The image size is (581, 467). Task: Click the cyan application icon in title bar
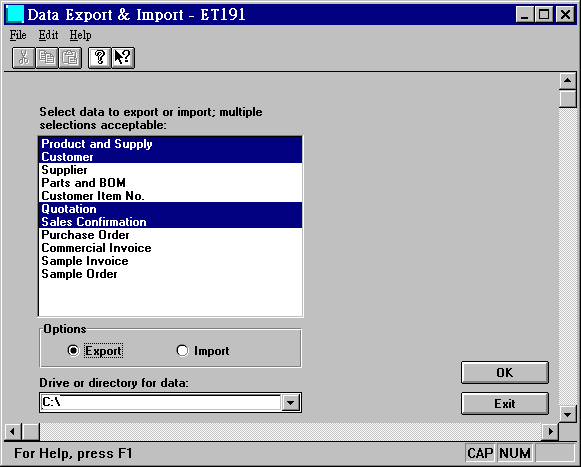[x=15, y=14]
